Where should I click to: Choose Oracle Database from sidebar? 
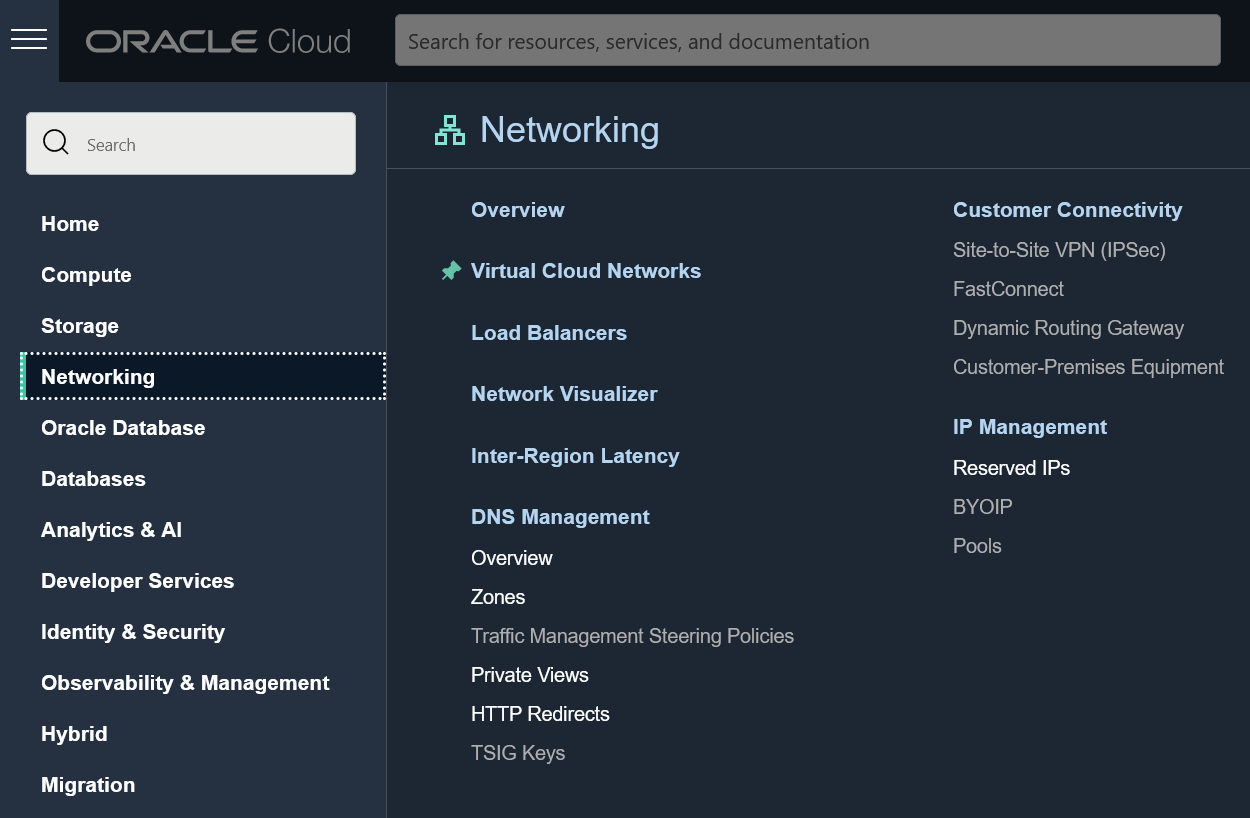pos(123,428)
